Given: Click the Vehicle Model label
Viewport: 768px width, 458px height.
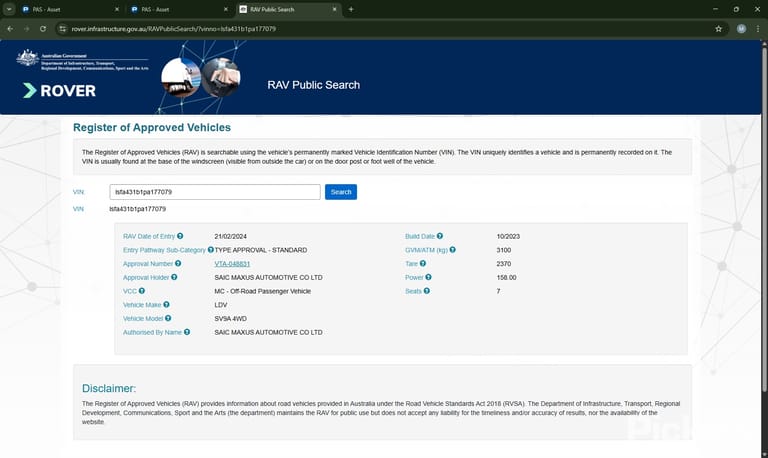Looking at the screenshot, I should pyautogui.click(x=143, y=318).
